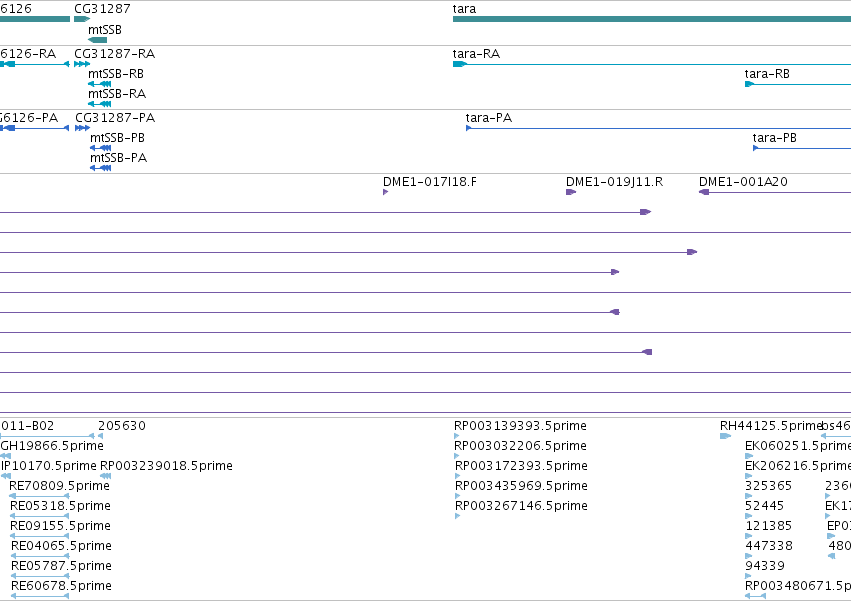This screenshot has width=851, height=601.
Task: Click the RE04065.5prime EST label
Action: click(x=61, y=546)
